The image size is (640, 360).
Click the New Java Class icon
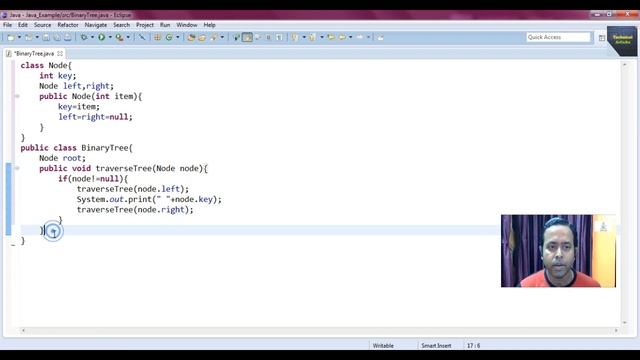pos(169,37)
